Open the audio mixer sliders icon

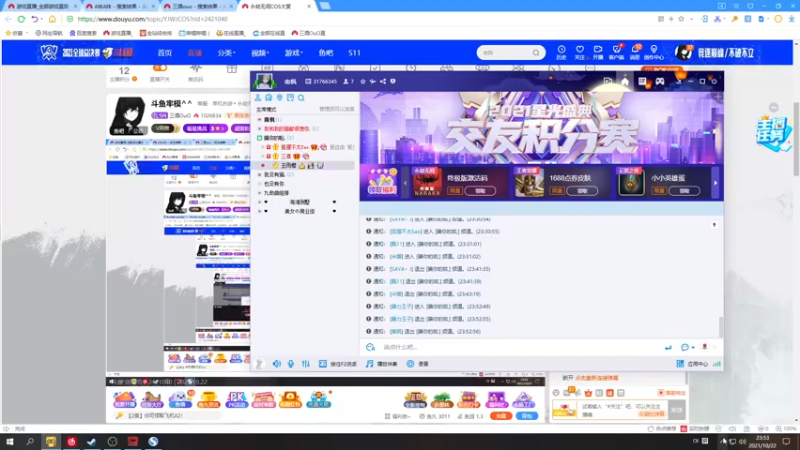pos(306,364)
